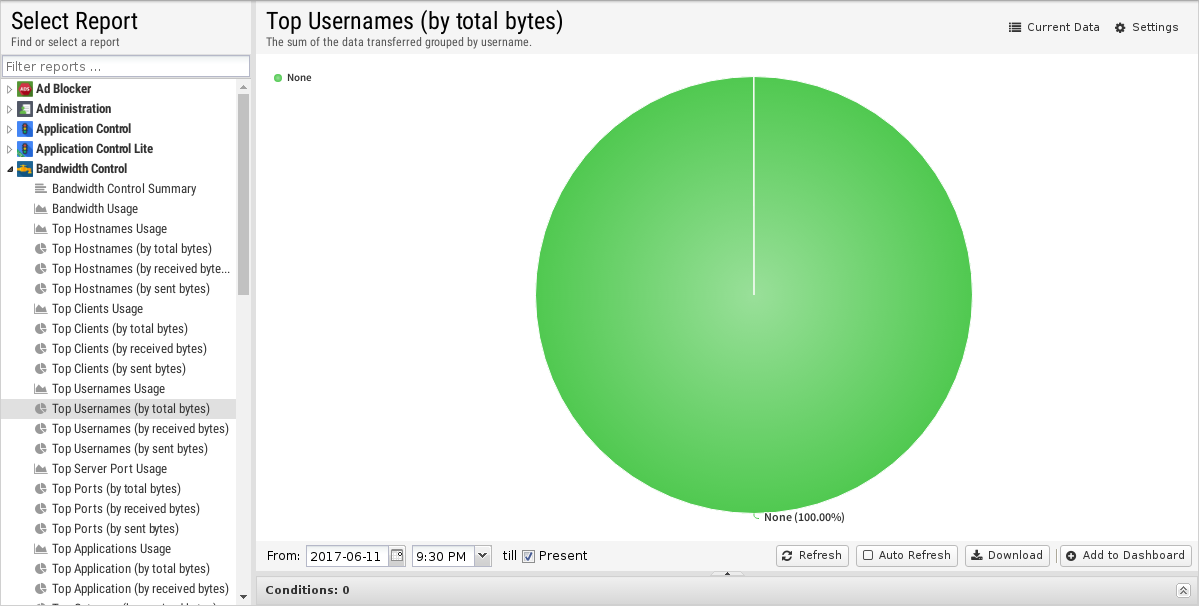Click the Filter reports search field
The width and height of the screenshot is (1199, 606).
pyautogui.click(x=126, y=67)
